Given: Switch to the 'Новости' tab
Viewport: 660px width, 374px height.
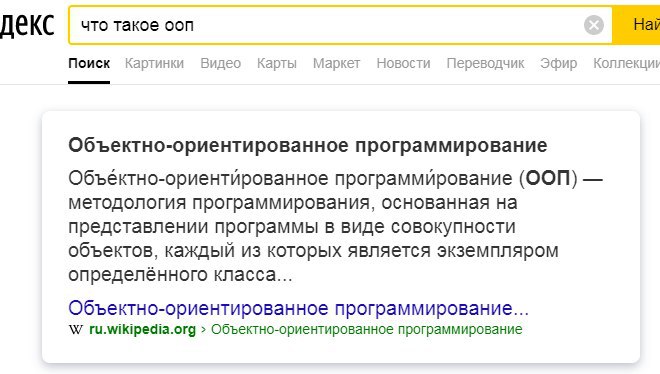Looking at the screenshot, I should pos(403,64).
